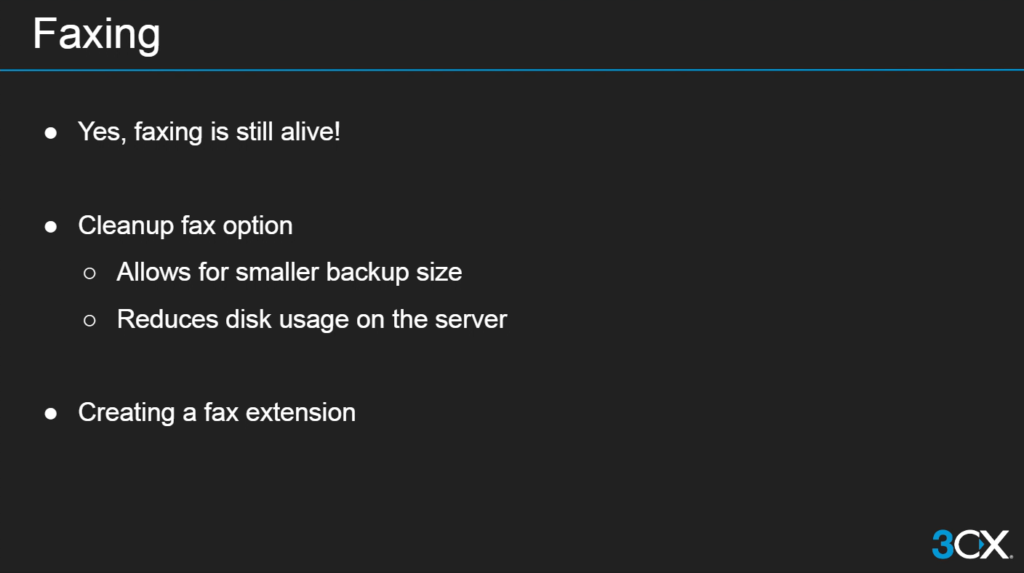1024x573 pixels.
Task: Click the 3CX logo
Action: point(971,544)
